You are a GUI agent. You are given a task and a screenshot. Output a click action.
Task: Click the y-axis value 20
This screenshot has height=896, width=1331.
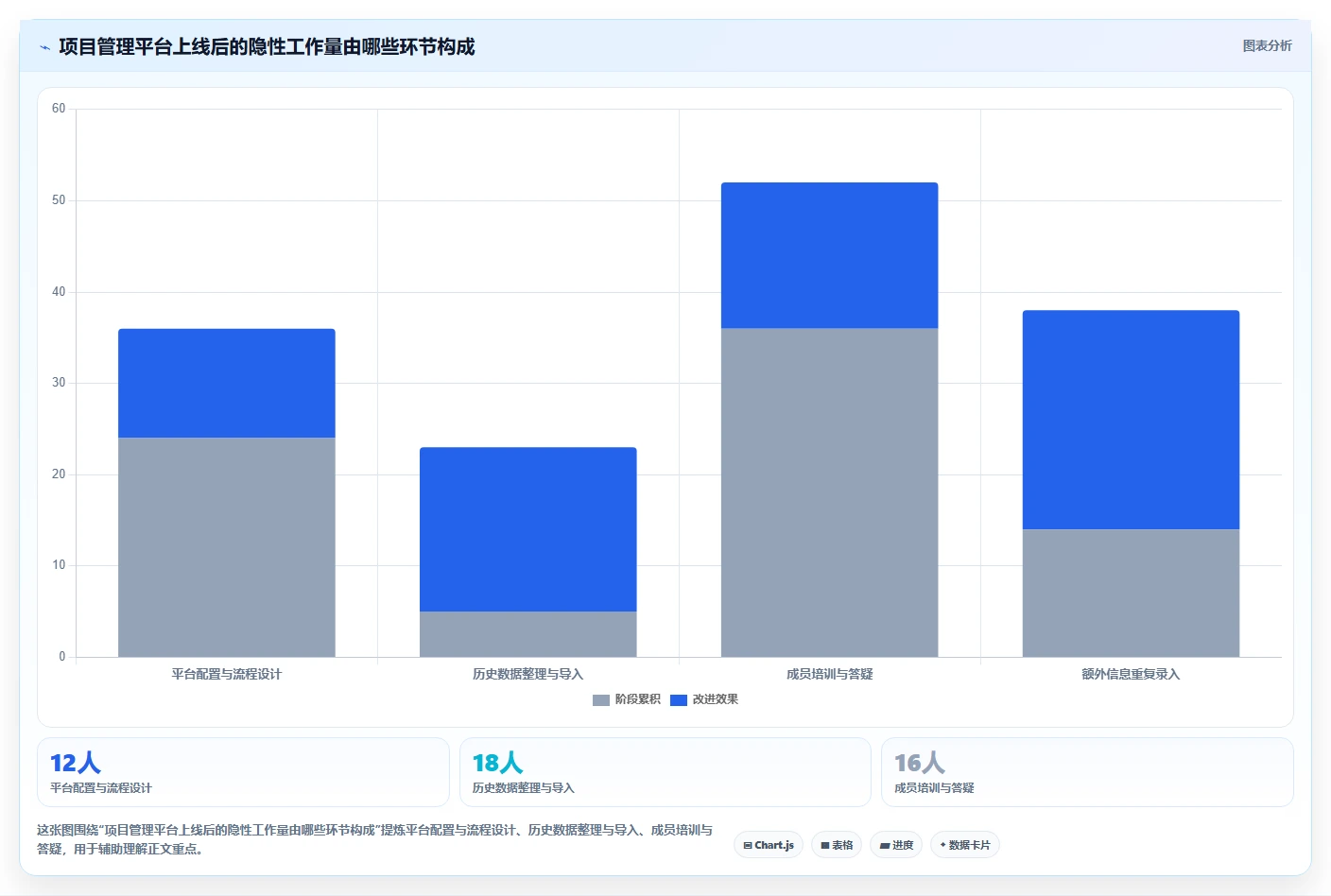point(59,474)
